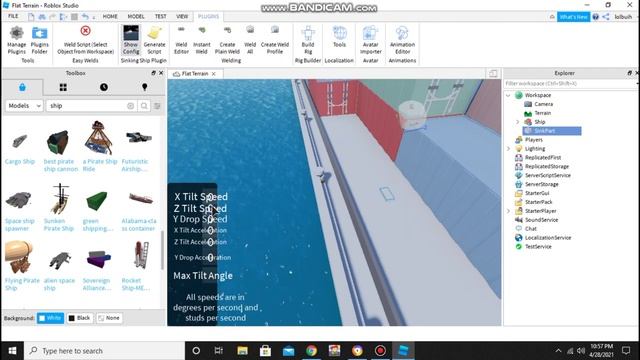This screenshot has height=360, width=640.
Task: Open Google Chrome from taskbar
Action: click(311, 351)
